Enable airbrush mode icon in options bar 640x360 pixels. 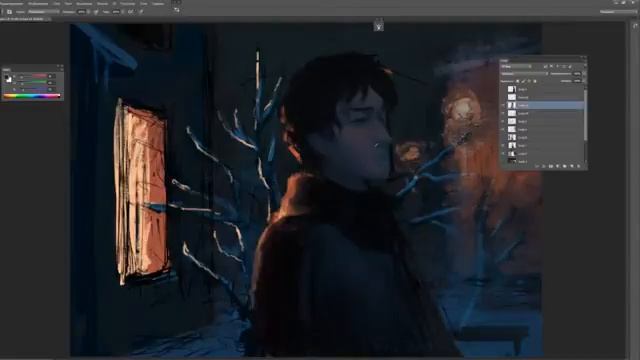tap(131, 11)
